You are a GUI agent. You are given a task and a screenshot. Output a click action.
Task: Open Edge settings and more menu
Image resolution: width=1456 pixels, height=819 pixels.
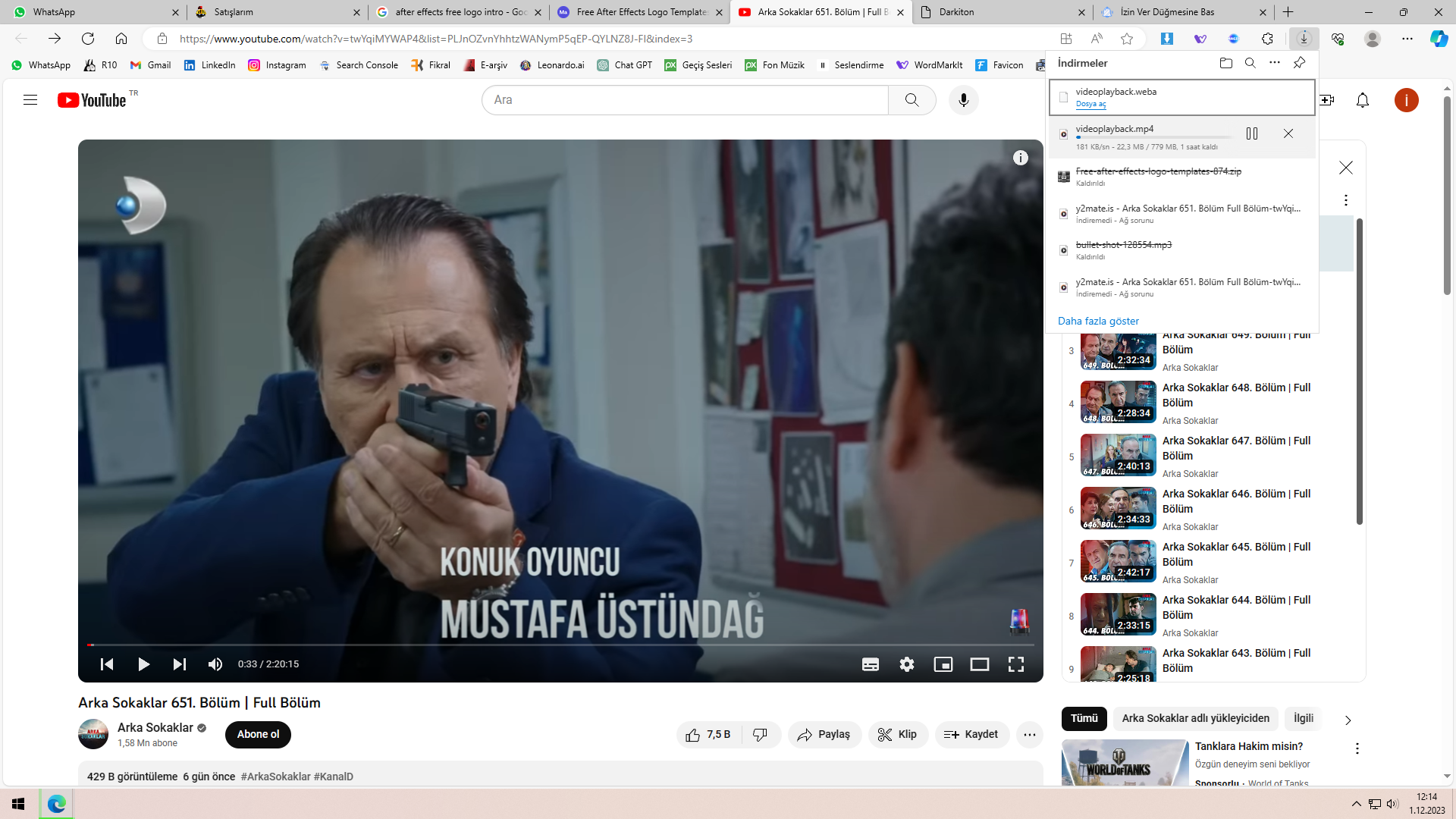1407,39
